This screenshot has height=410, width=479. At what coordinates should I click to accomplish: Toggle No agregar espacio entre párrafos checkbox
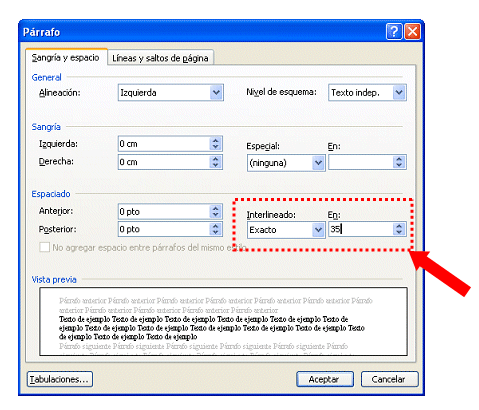click(44, 247)
